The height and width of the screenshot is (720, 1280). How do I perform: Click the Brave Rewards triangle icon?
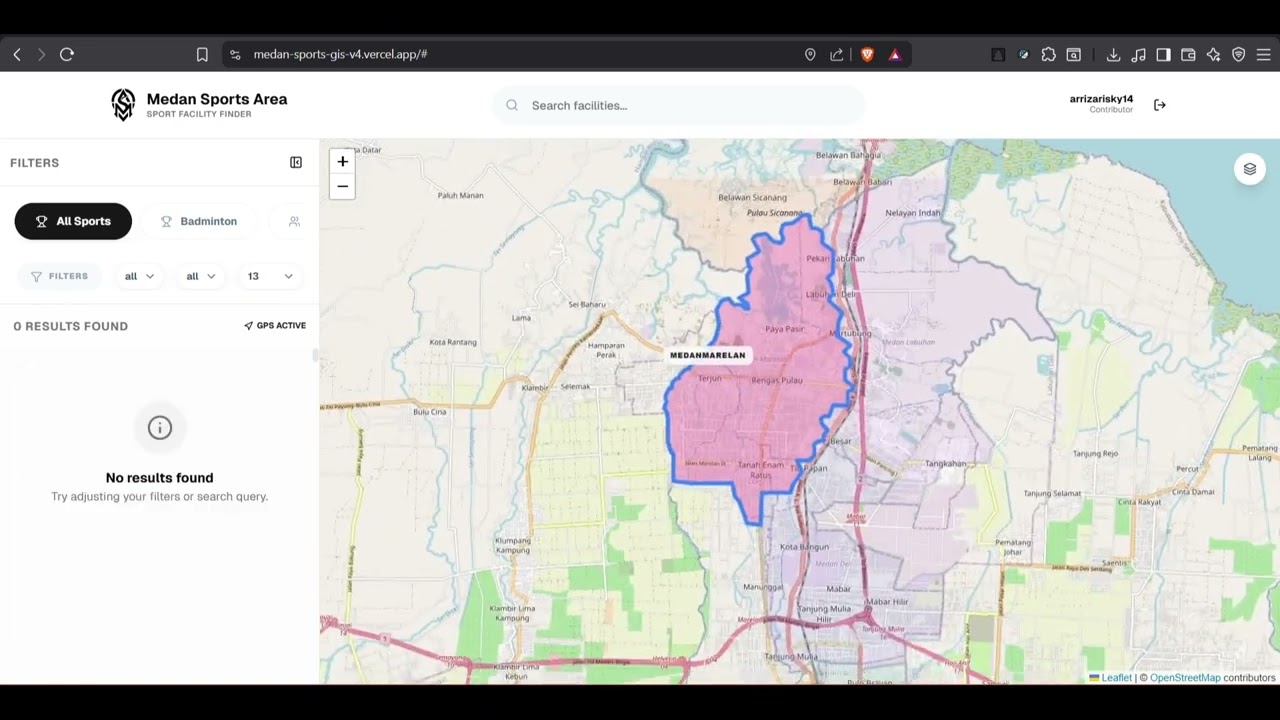click(x=895, y=55)
